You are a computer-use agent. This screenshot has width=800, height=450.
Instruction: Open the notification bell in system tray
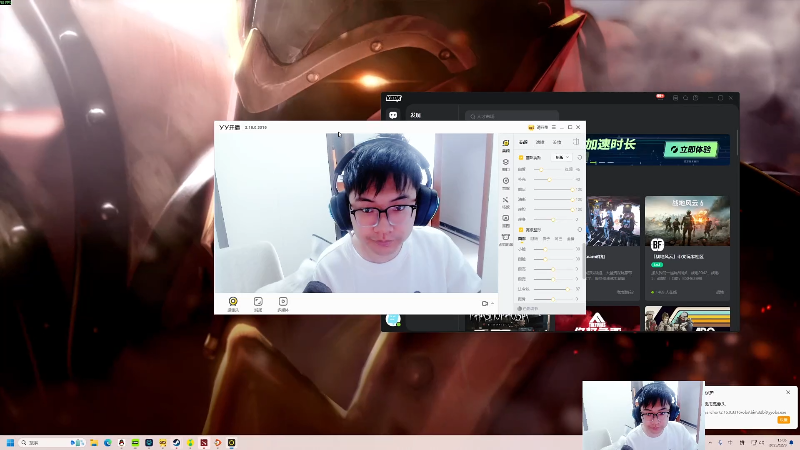792,443
